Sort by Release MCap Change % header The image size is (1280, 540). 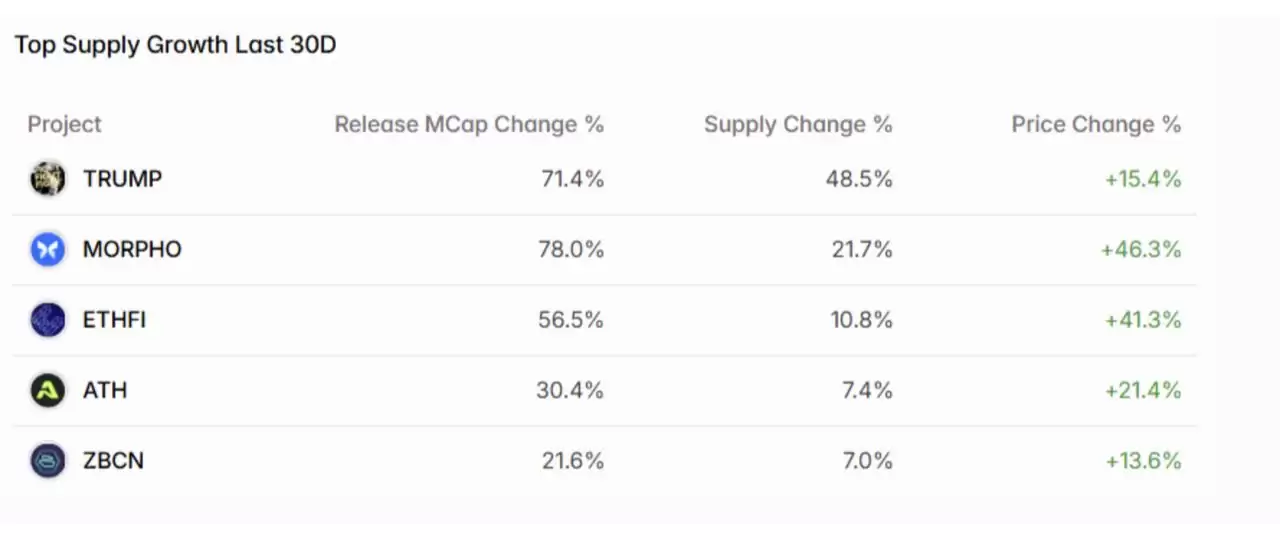(469, 125)
